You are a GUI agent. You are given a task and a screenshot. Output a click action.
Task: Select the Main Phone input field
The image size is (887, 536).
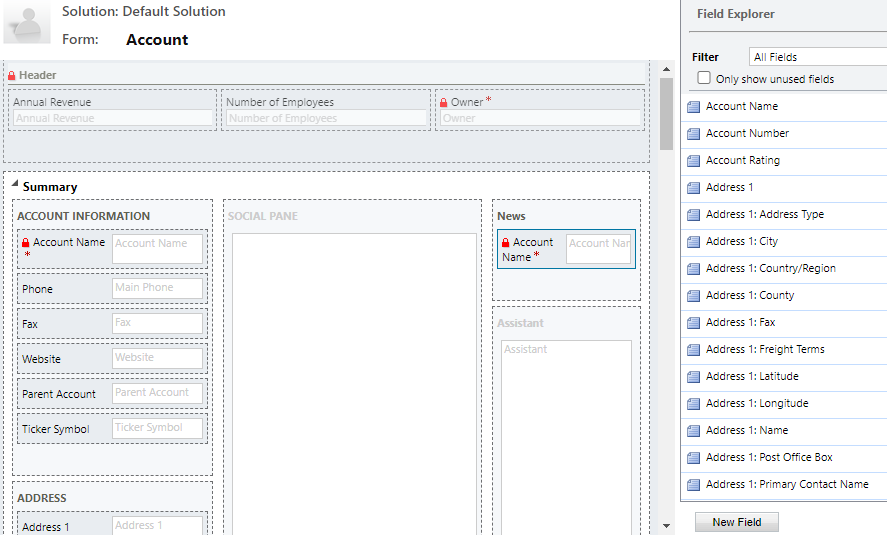(157, 288)
